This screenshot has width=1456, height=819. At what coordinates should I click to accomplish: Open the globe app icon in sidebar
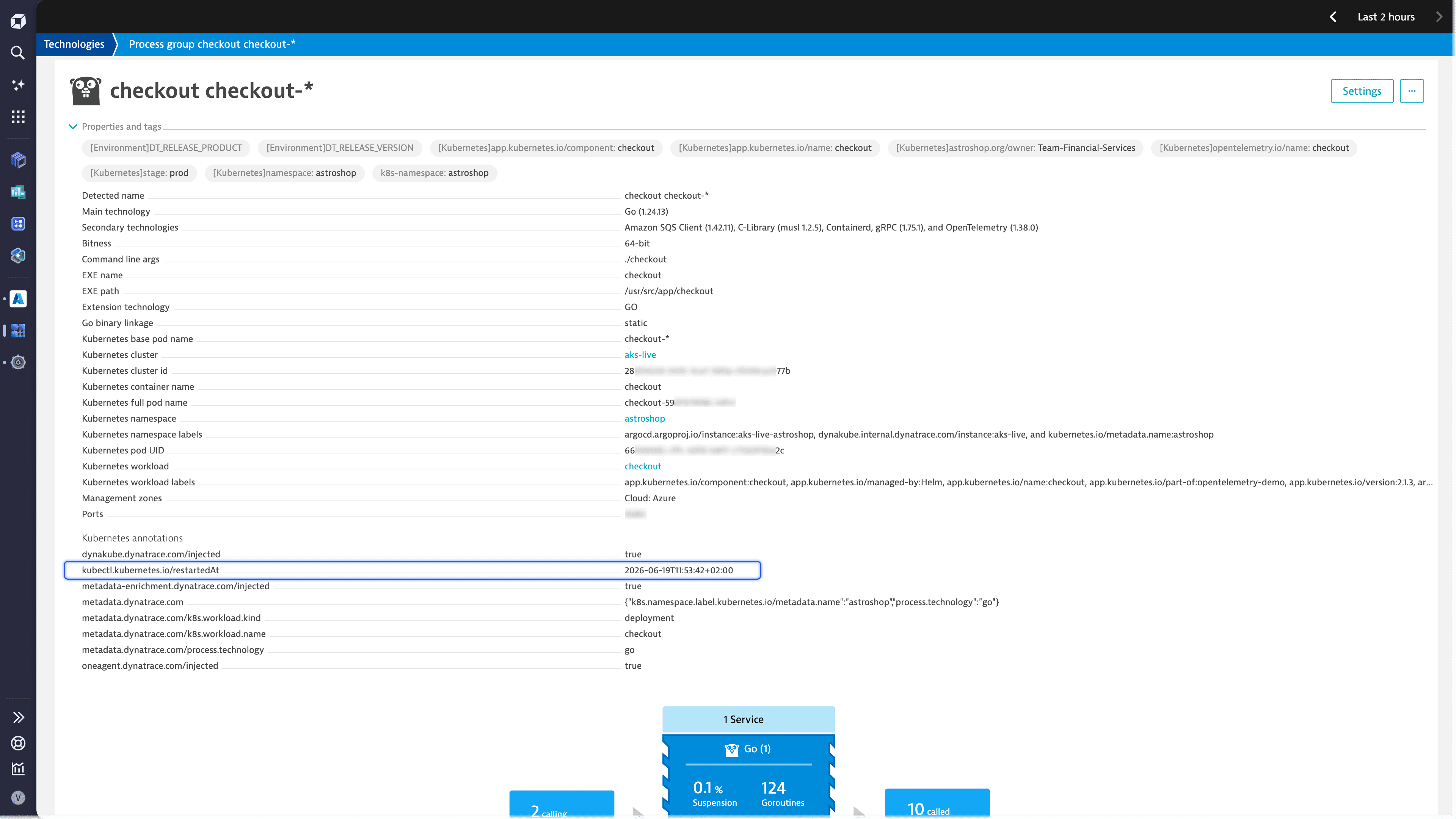(18, 256)
